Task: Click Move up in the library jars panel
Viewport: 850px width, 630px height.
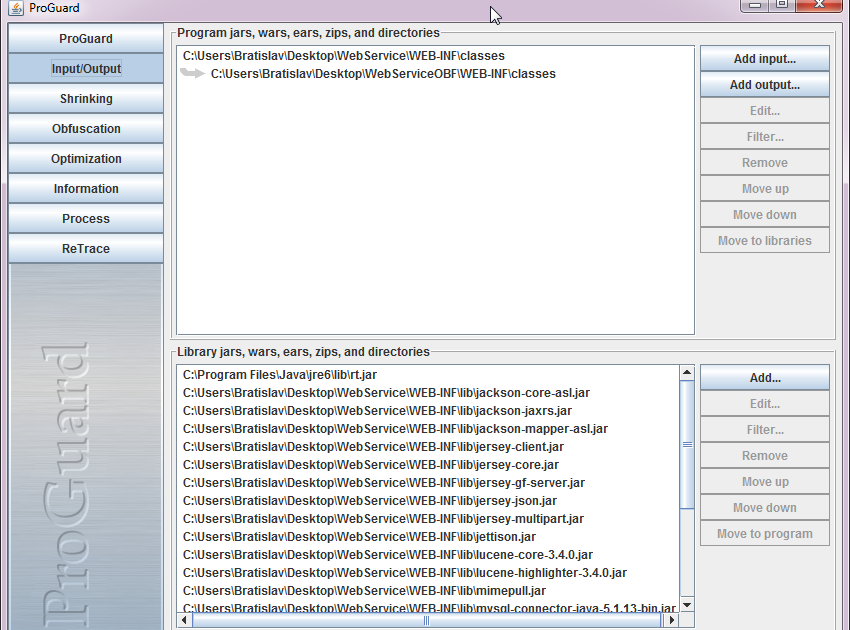Action: pyautogui.click(x=764, y=482)
